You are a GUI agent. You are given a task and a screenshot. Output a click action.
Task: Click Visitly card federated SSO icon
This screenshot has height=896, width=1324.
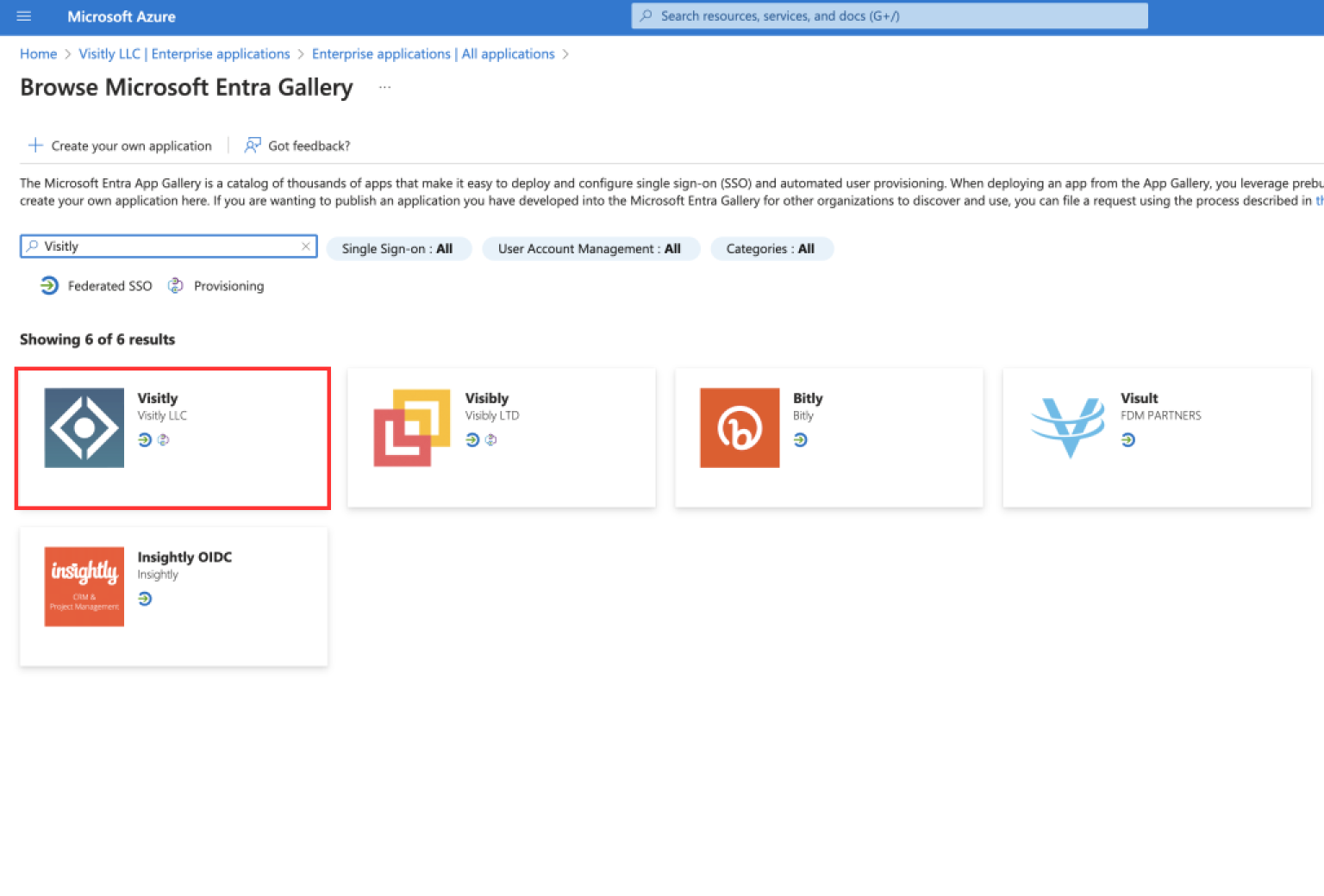(145, 440)
